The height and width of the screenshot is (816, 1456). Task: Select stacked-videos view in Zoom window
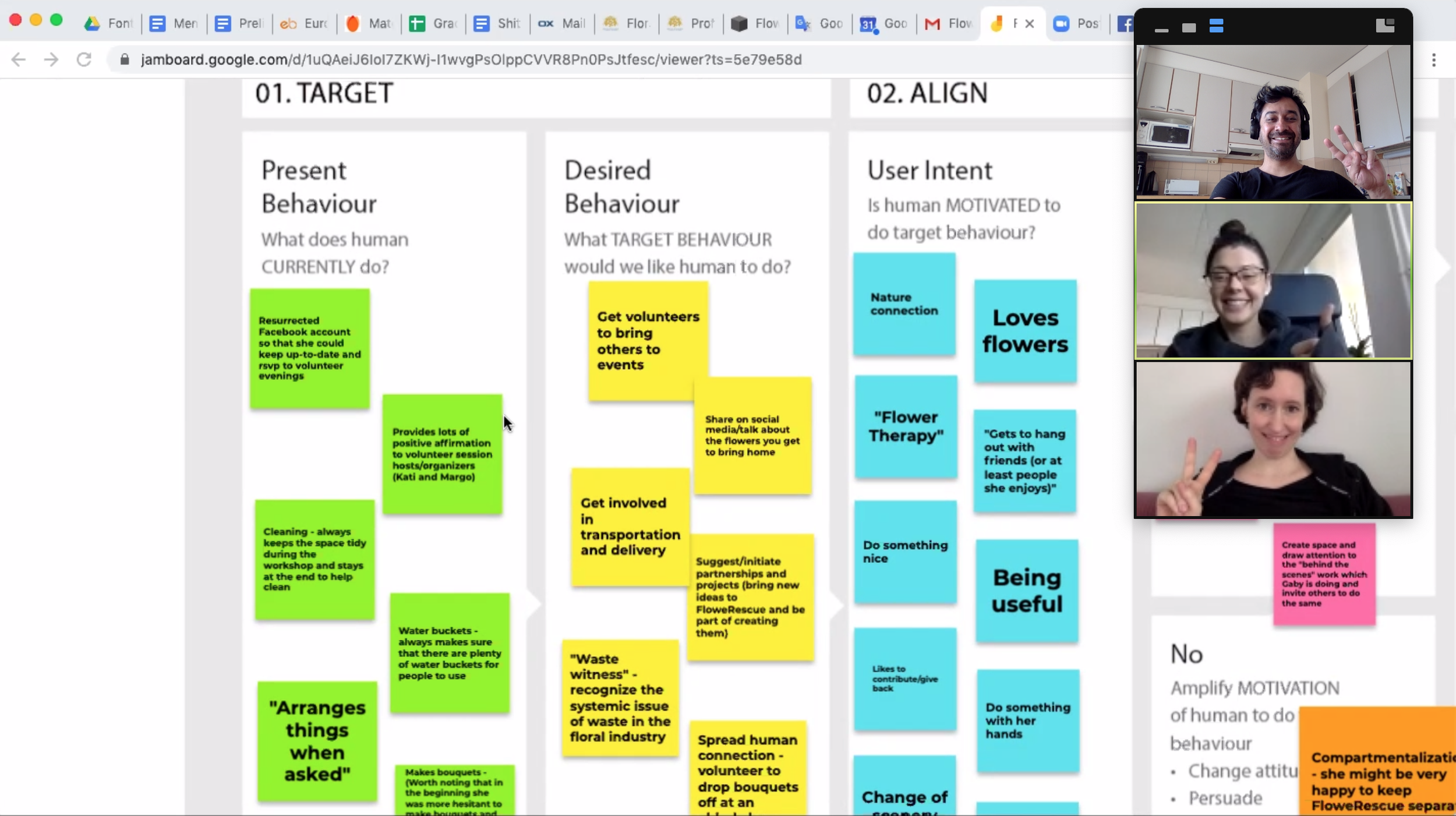(1216, 26)
